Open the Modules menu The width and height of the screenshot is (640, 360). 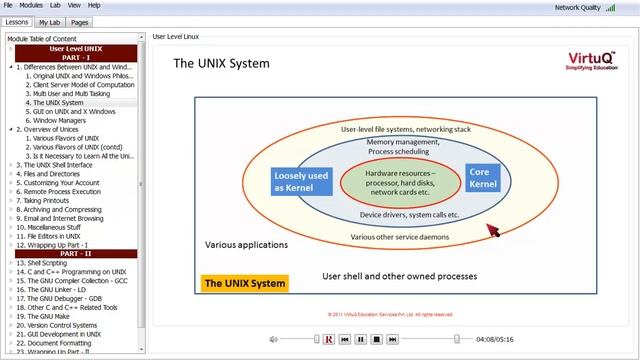(x=31, y=5)
